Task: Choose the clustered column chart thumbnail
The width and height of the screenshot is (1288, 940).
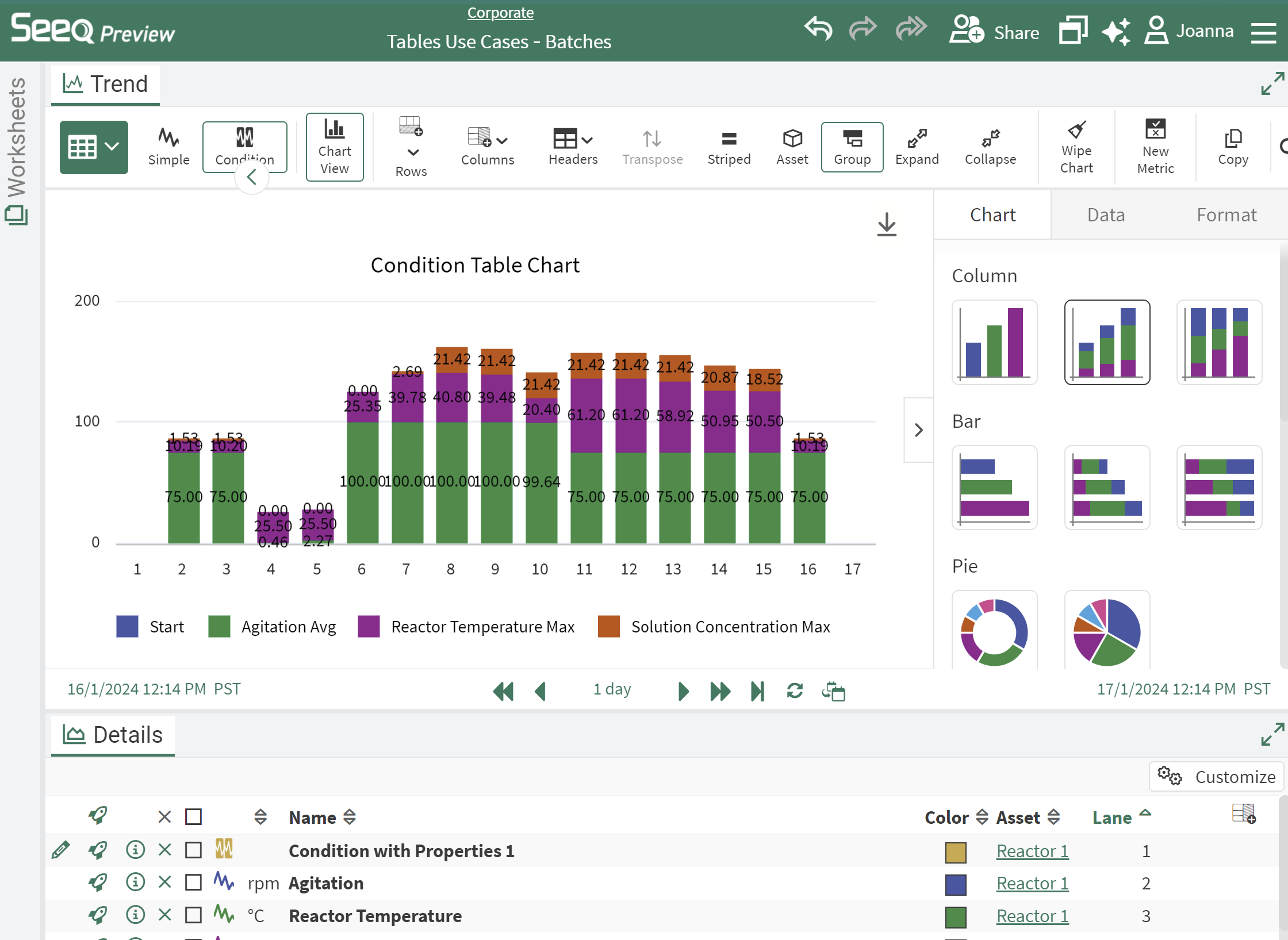Action: [994, 342]
